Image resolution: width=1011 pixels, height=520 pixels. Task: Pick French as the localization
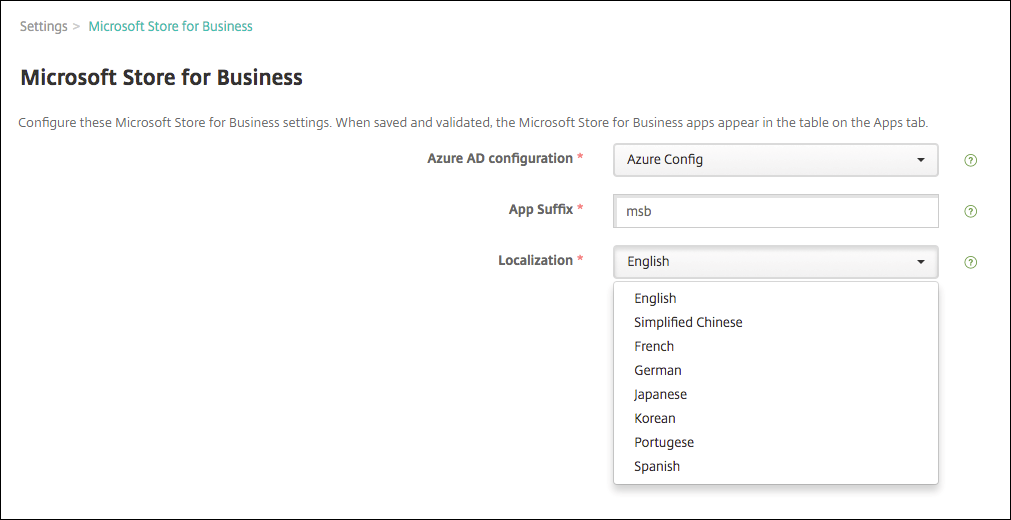click(654, 346)
